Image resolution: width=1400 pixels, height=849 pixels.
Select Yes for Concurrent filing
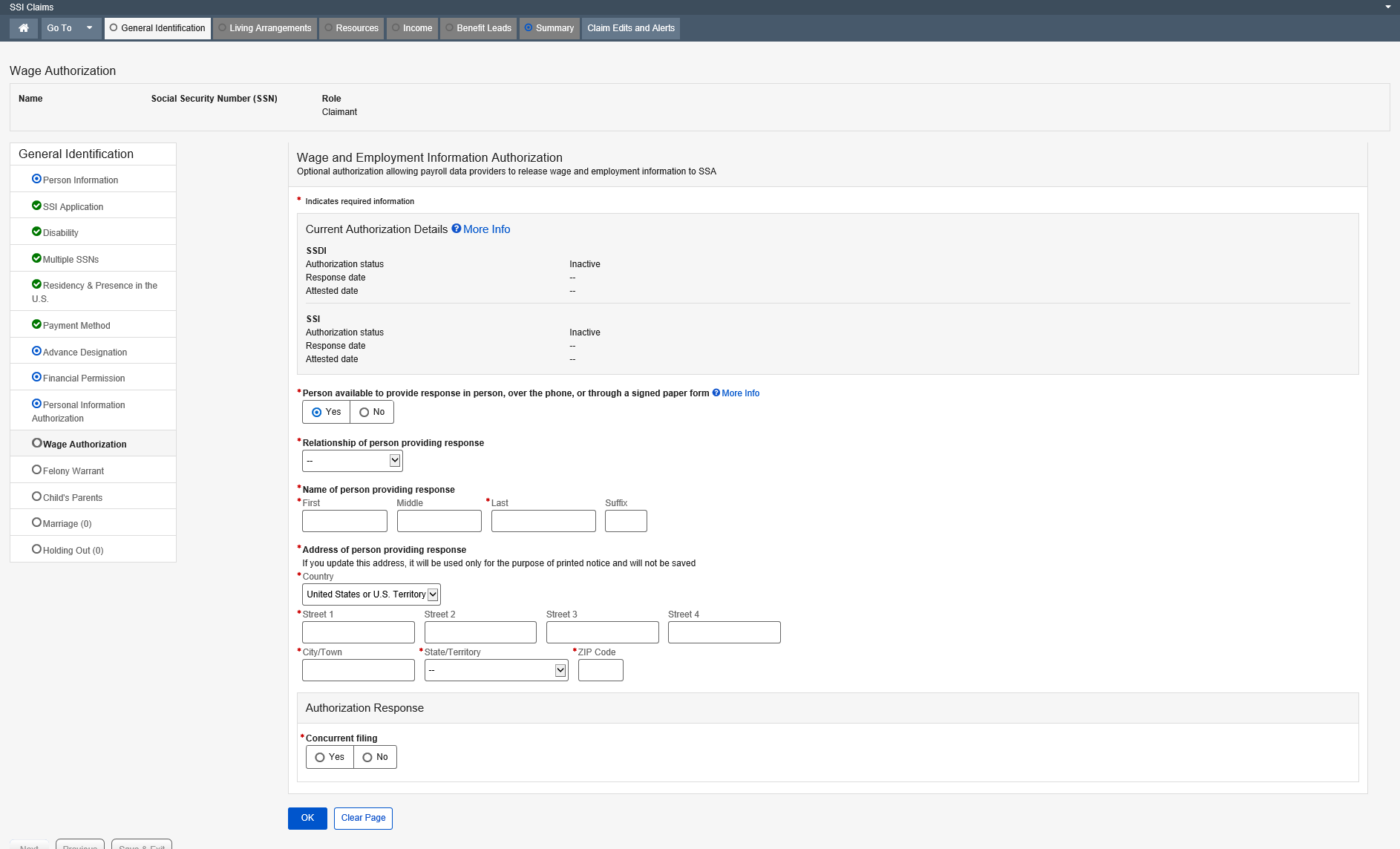pos(330,757)
